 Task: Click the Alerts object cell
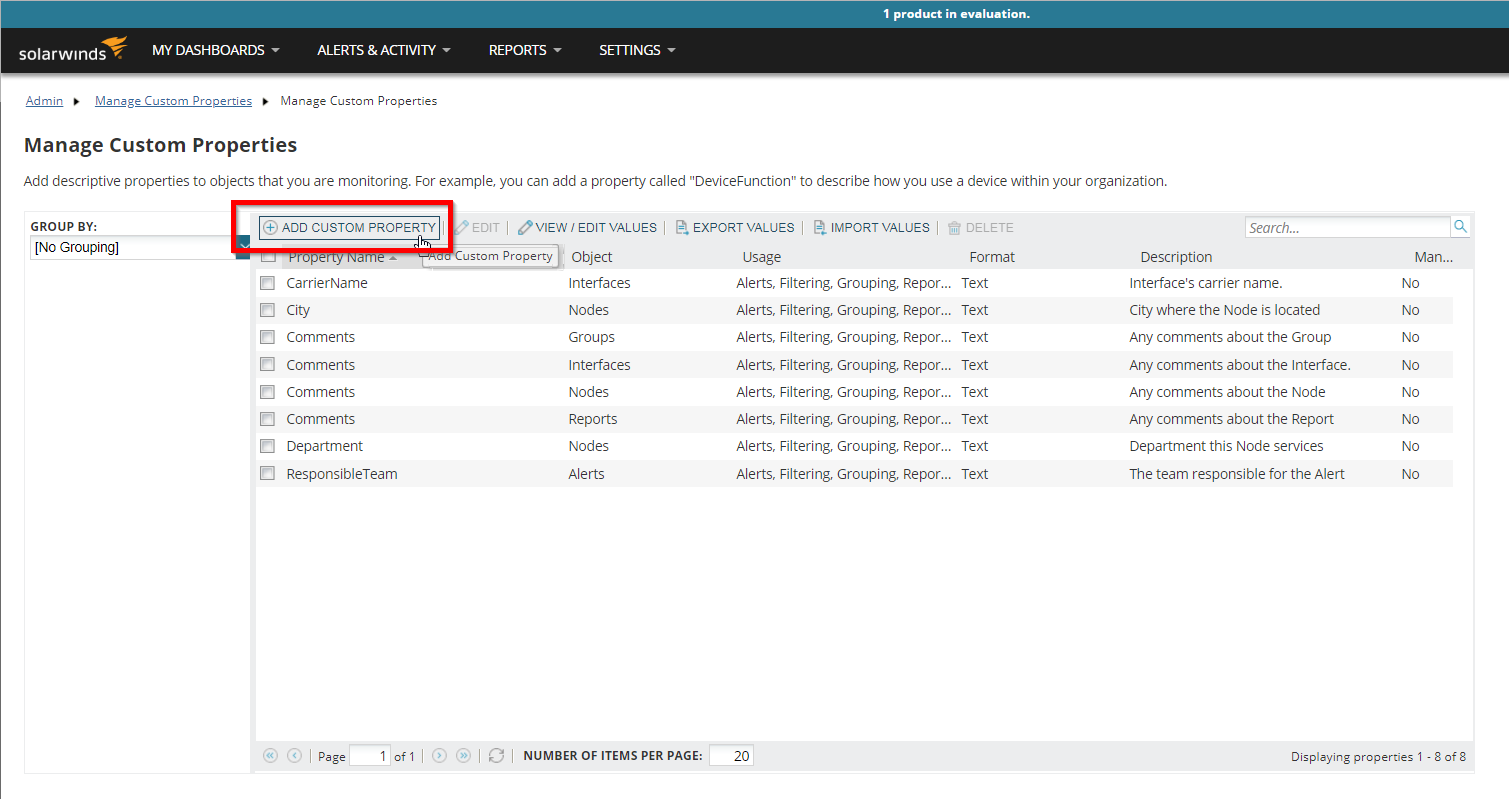point(586,474)
